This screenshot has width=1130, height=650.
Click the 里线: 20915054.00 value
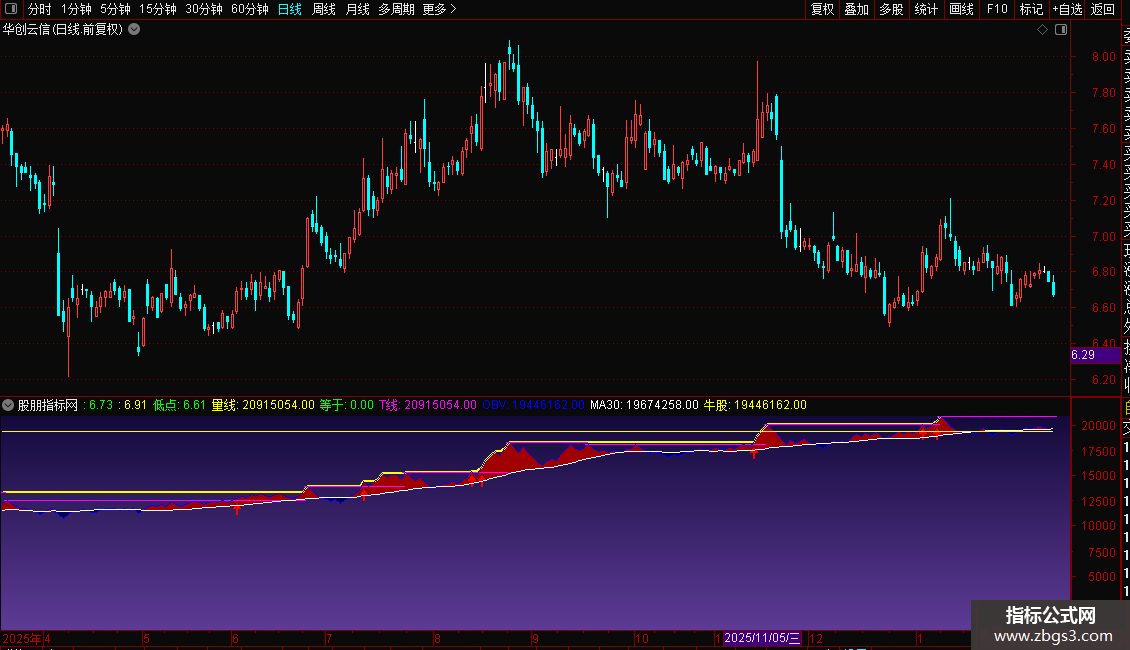pos(263,405)
